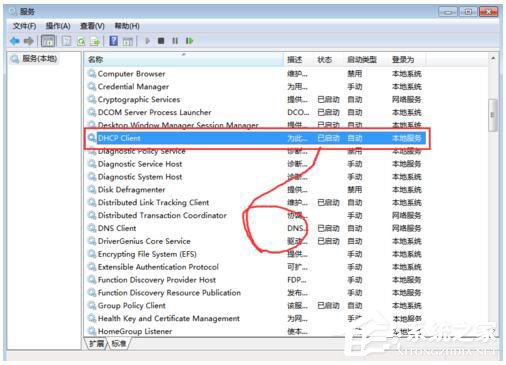506x365 pixels.
Task: Select Function Discovery Resource Publication service
Action: tap(255, 293)
